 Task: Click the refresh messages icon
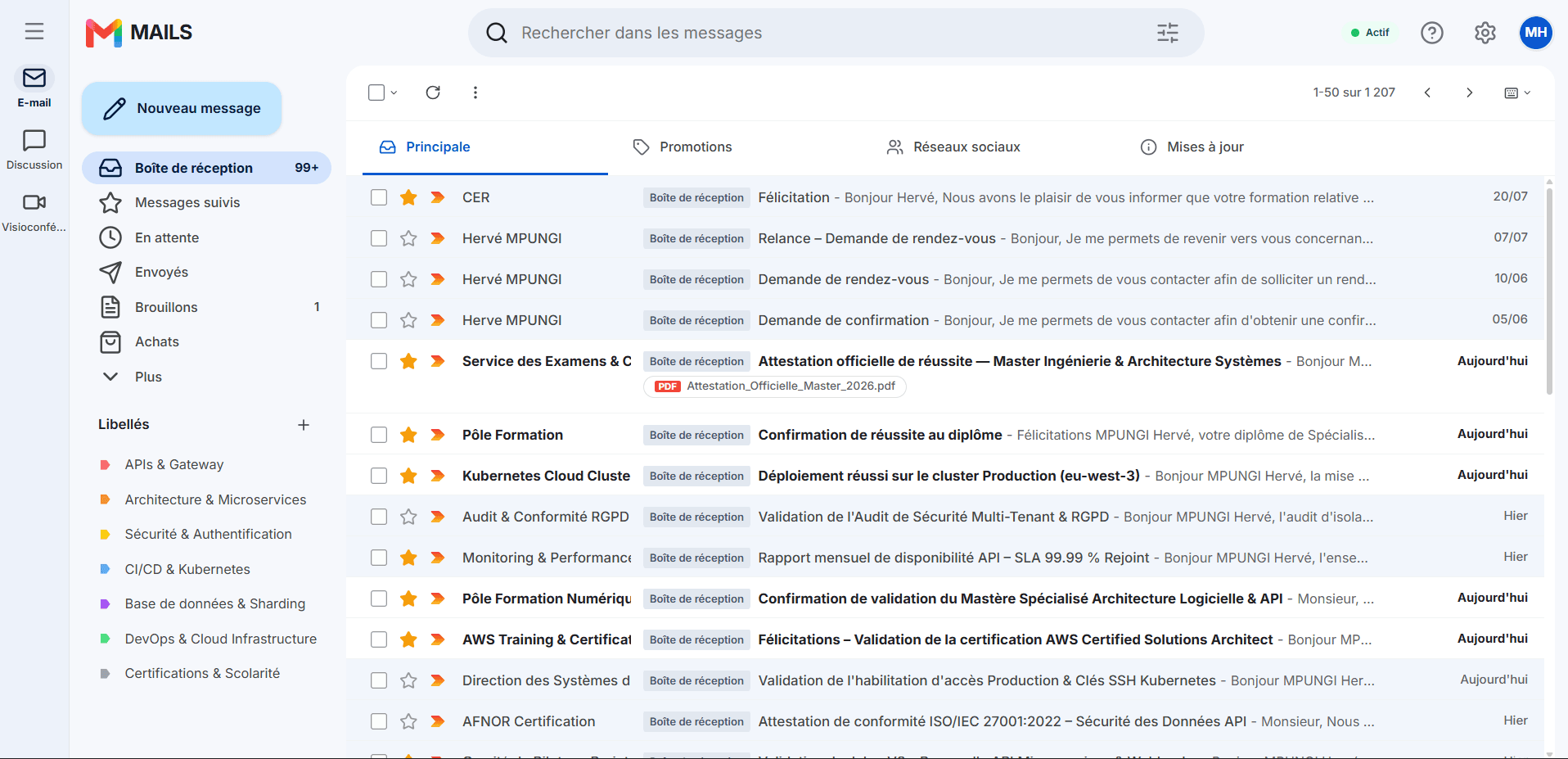pos(433,93)
